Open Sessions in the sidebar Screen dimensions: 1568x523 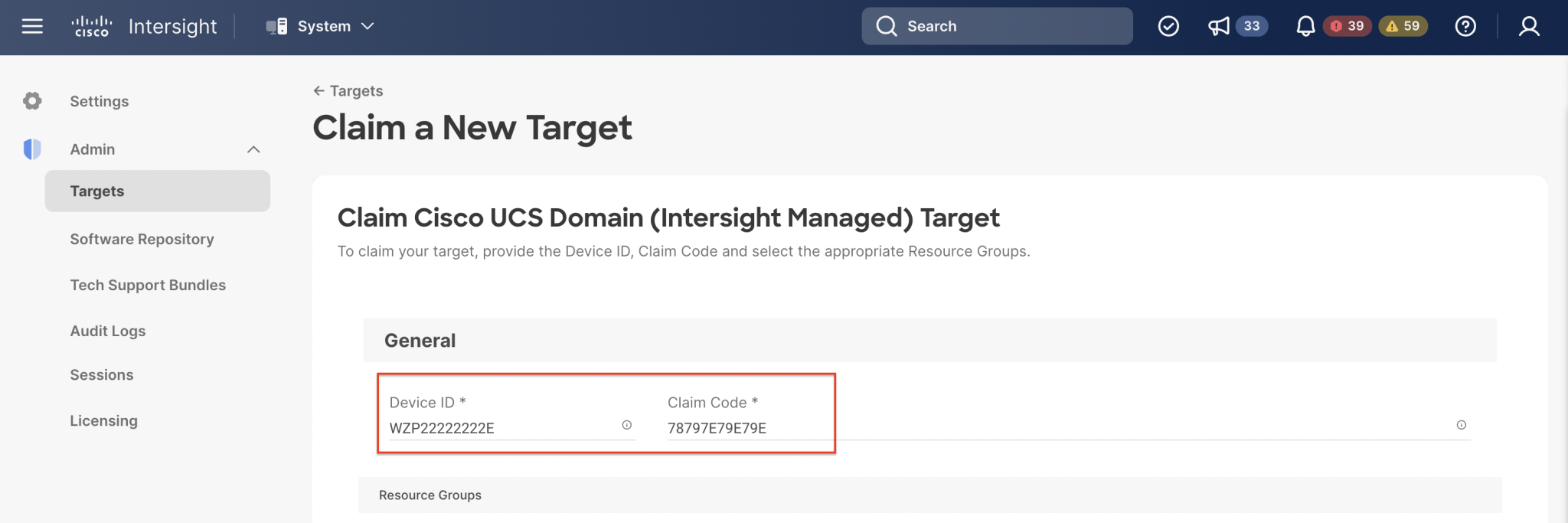click(102, 374)
